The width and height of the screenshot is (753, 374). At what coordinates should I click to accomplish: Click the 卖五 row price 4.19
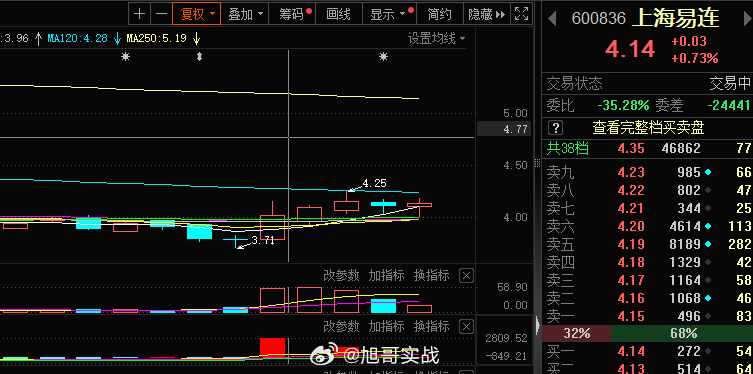pos(631,244)
